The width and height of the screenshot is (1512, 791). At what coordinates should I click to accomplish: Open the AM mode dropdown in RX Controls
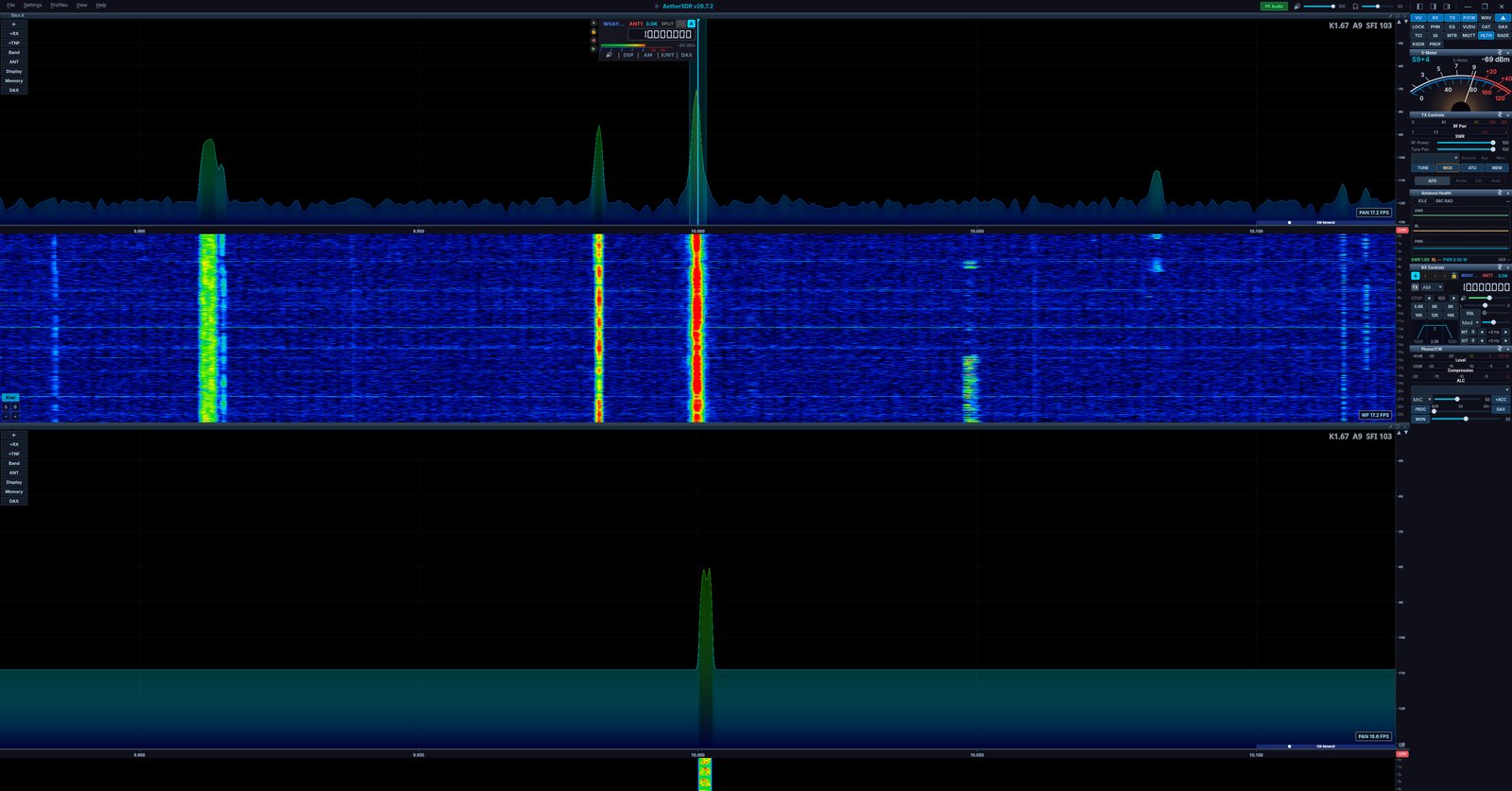click(1433, 287)
